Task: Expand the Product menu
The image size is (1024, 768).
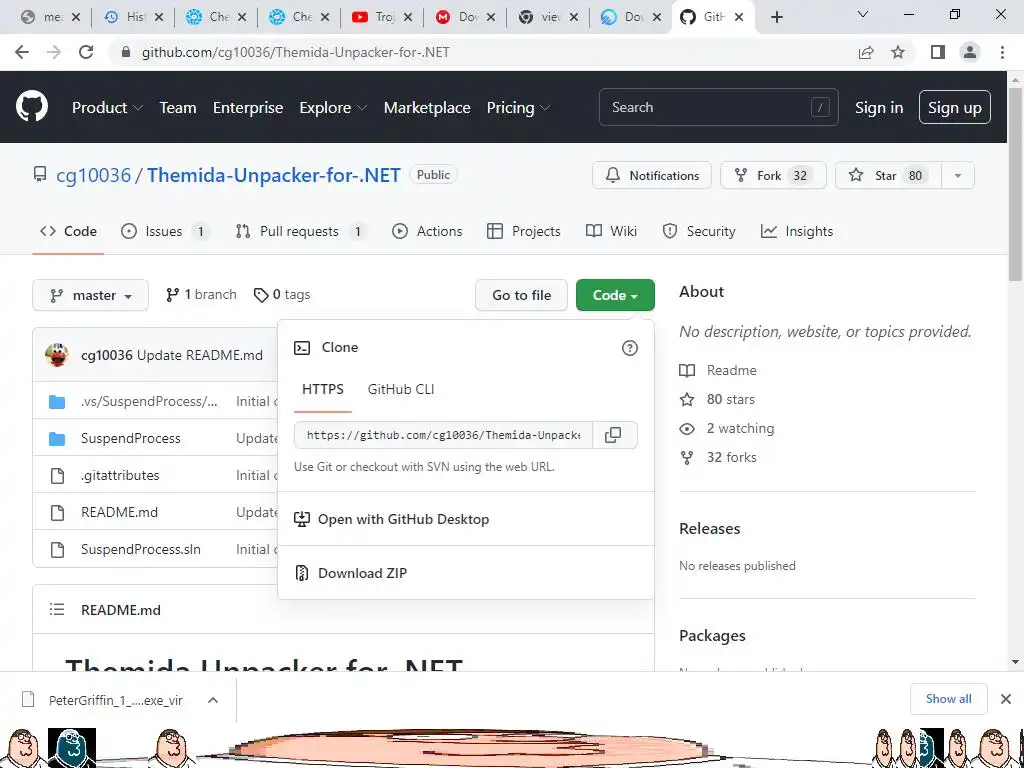Action: (x=108, y=108)
